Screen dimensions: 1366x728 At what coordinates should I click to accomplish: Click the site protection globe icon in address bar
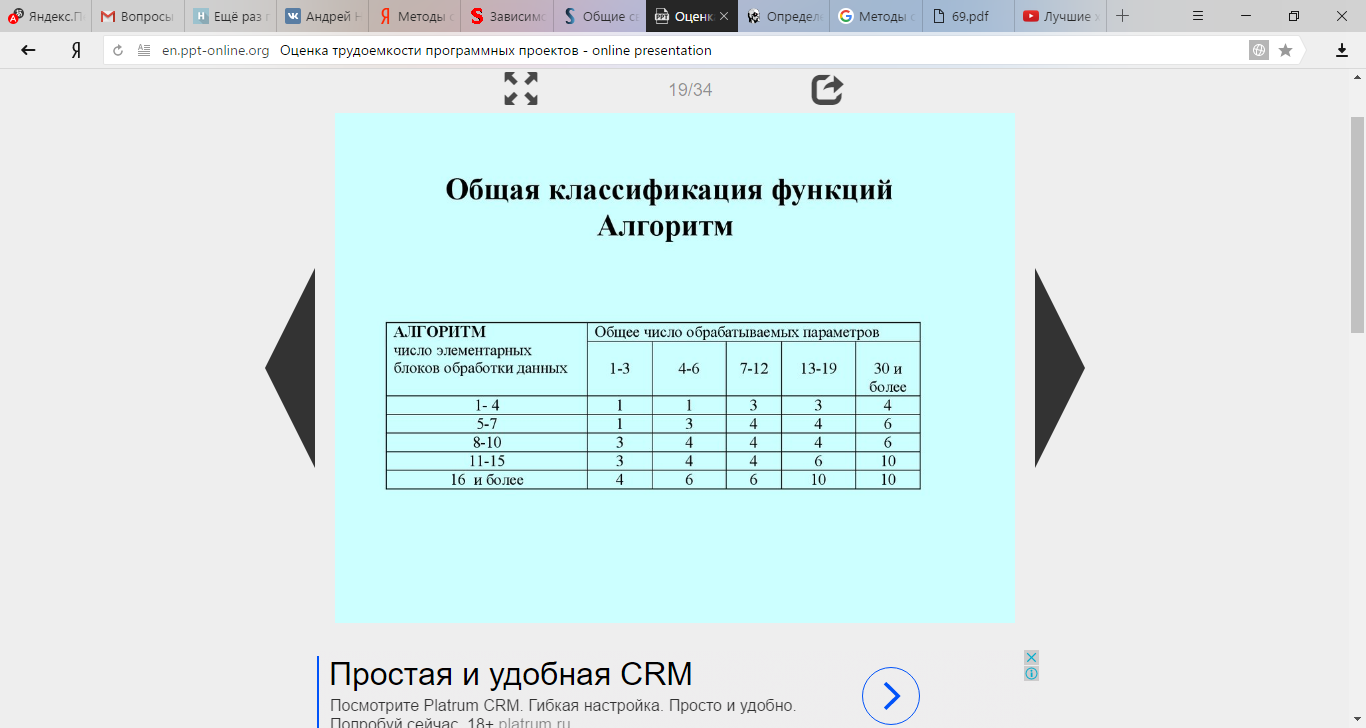point(1259,50)
